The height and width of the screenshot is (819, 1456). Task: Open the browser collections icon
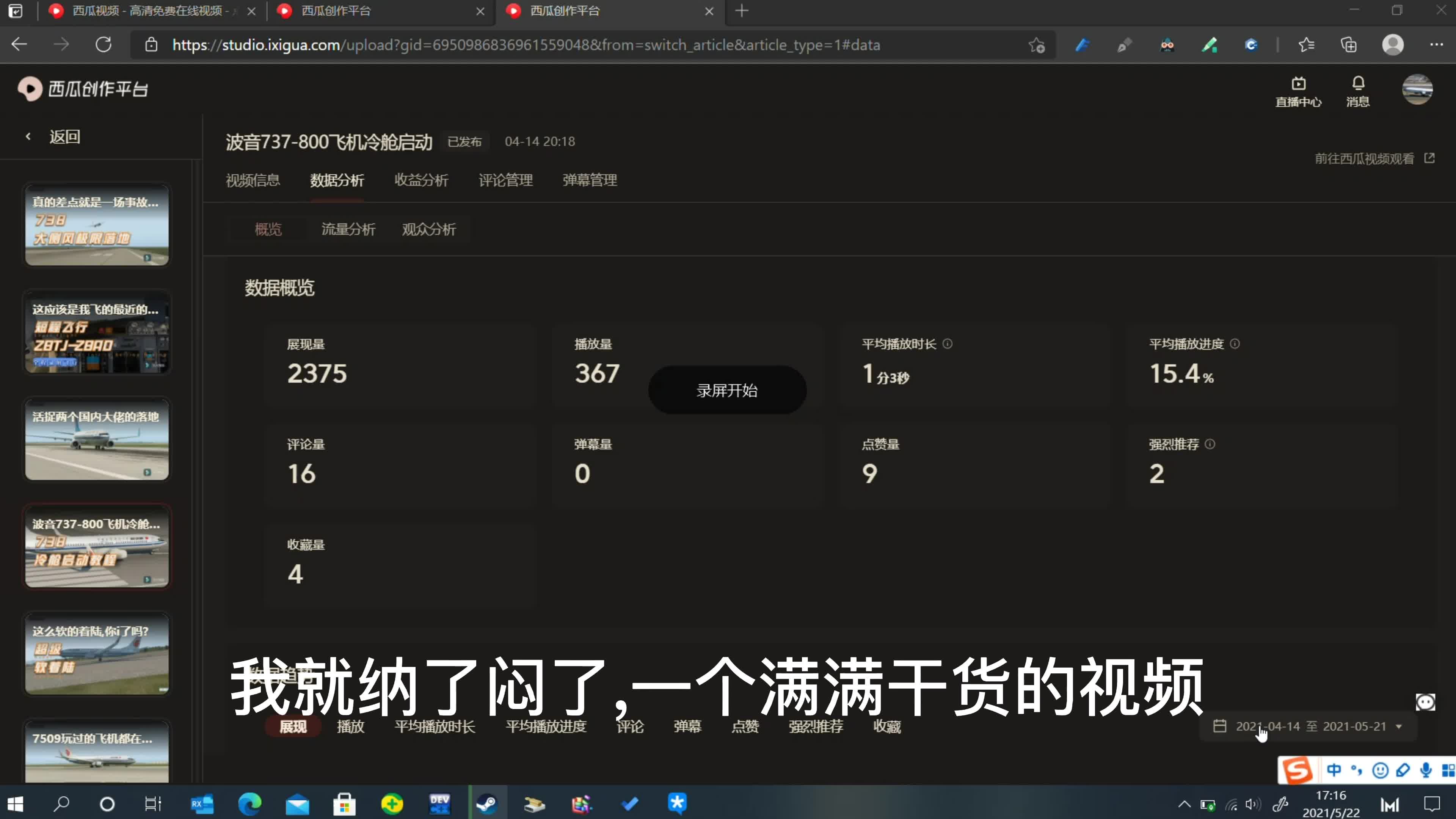pyautogui.click(x=1349, y=45)
